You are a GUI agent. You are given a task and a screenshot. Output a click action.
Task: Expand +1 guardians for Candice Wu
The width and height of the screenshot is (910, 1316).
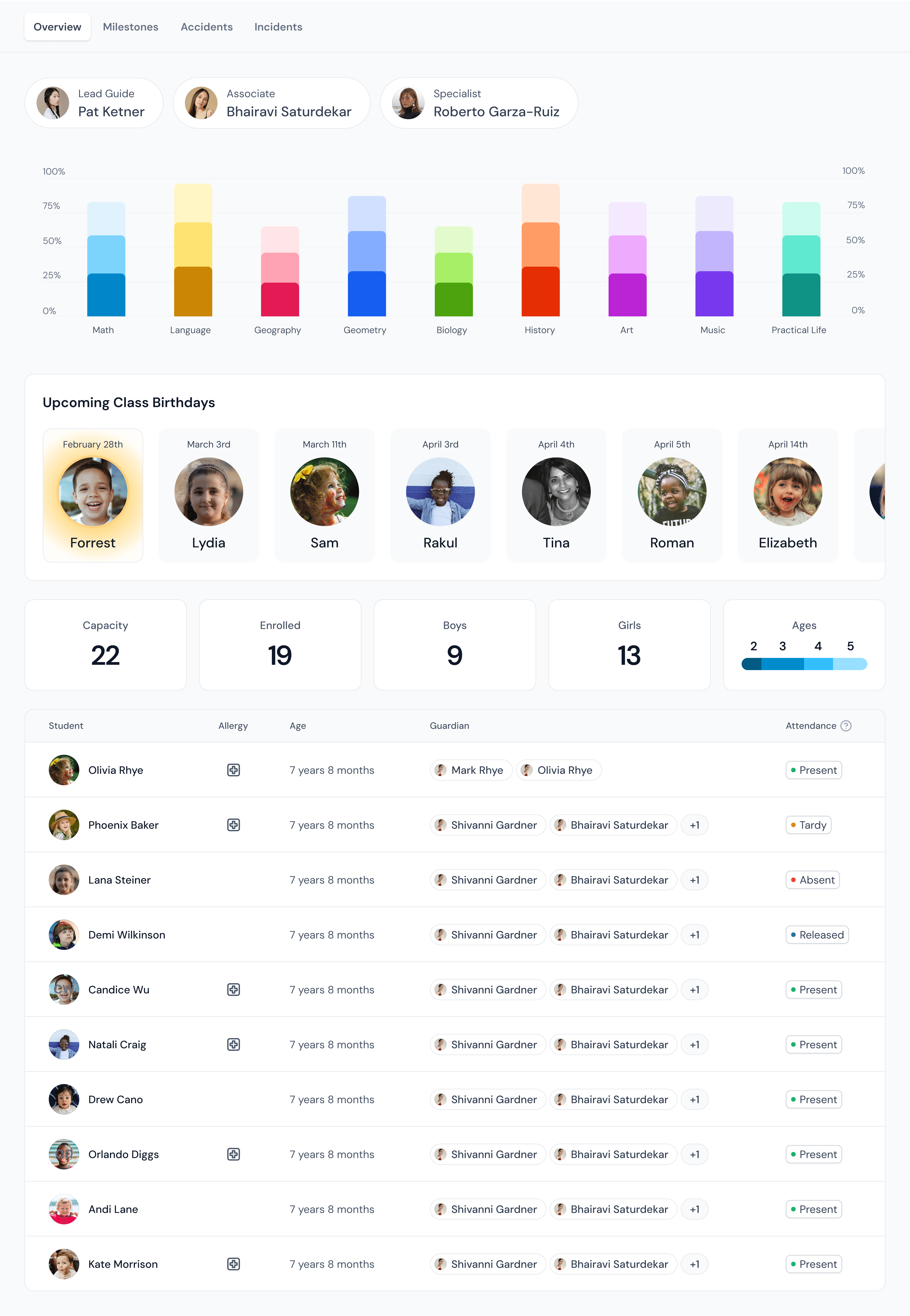point(695,989)
